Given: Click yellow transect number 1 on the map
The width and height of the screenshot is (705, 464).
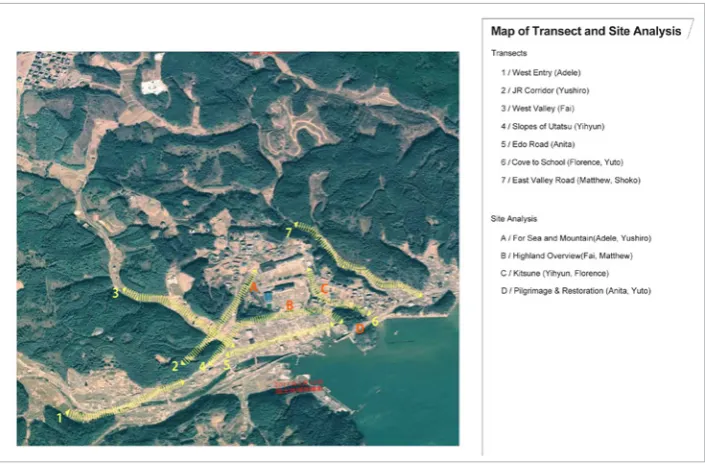Looking at the screenshot, I should pyautogui.click(x=59, y=418).
